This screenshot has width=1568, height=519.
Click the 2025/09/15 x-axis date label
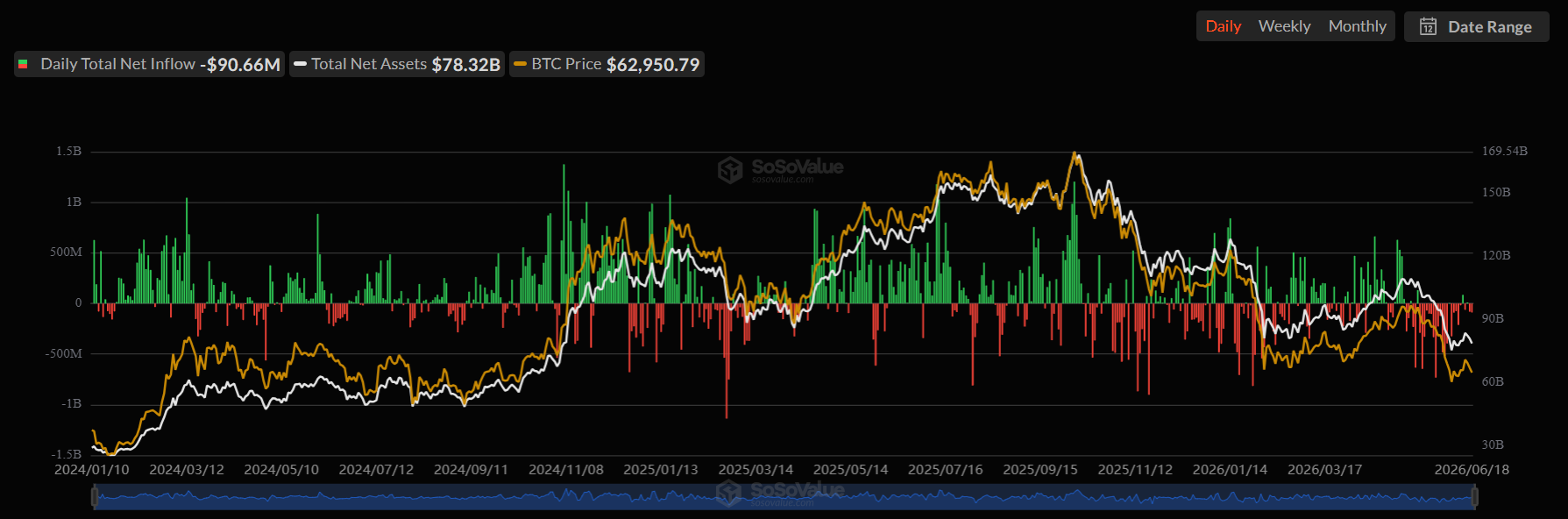pyautogui.click(x=1040, y=470)
